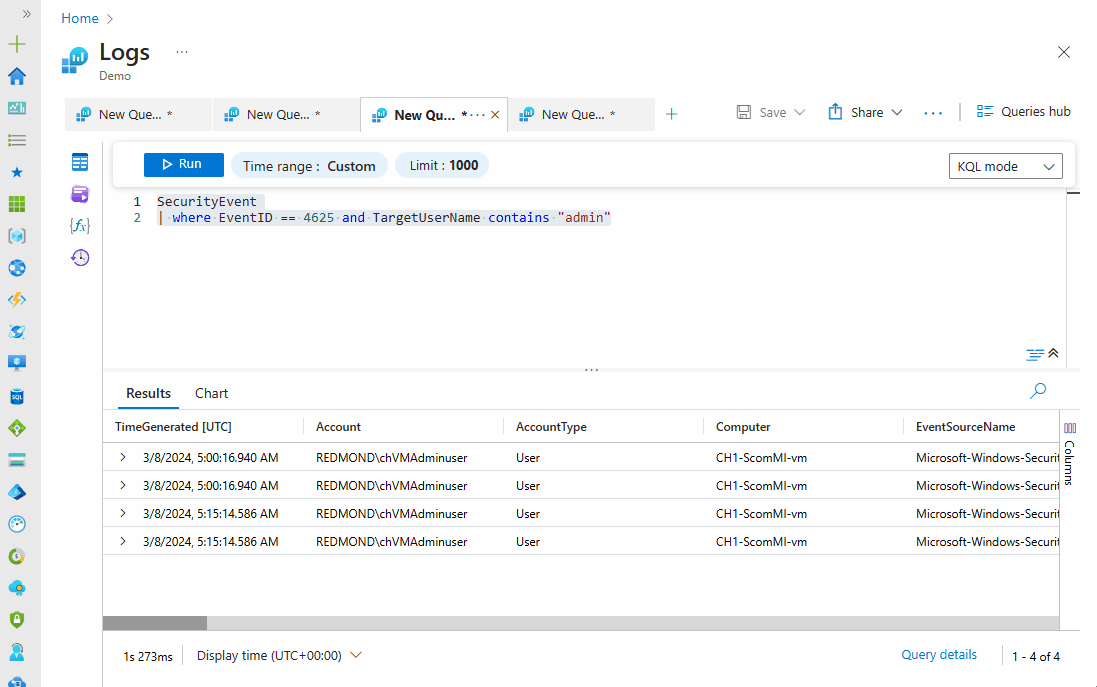
Task: Open the Help and support person icon
Action: [x=17, y=652]
